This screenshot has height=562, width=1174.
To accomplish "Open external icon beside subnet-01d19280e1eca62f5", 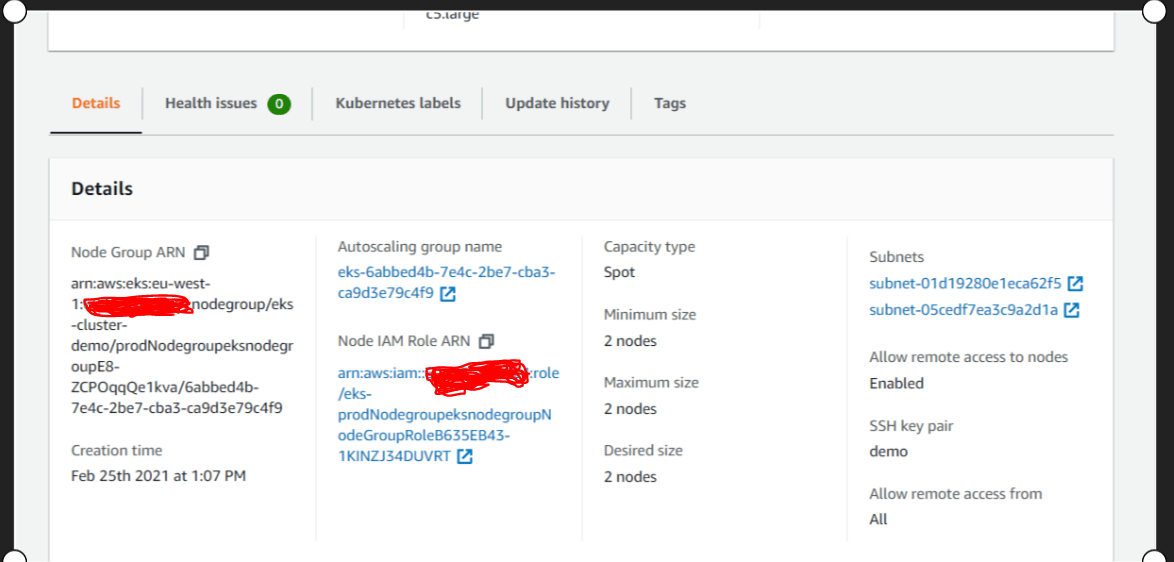I will tap(1076, 284).
